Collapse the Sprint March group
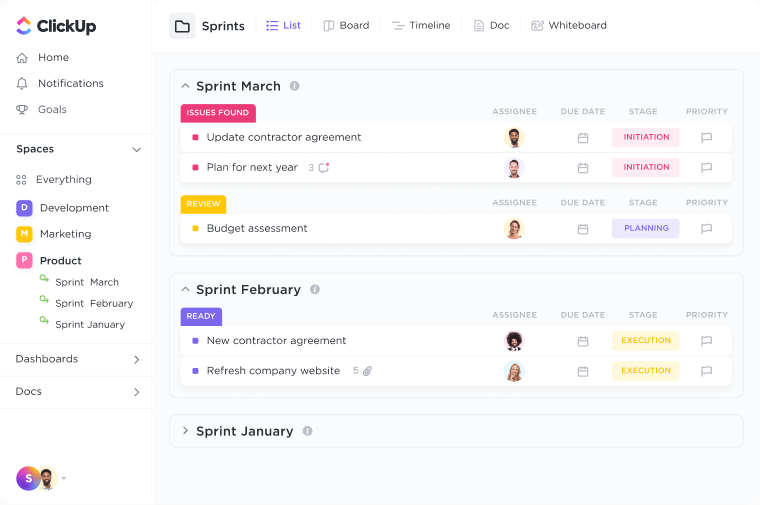Viewport: 760px width, 505px height. coord(185,86)
